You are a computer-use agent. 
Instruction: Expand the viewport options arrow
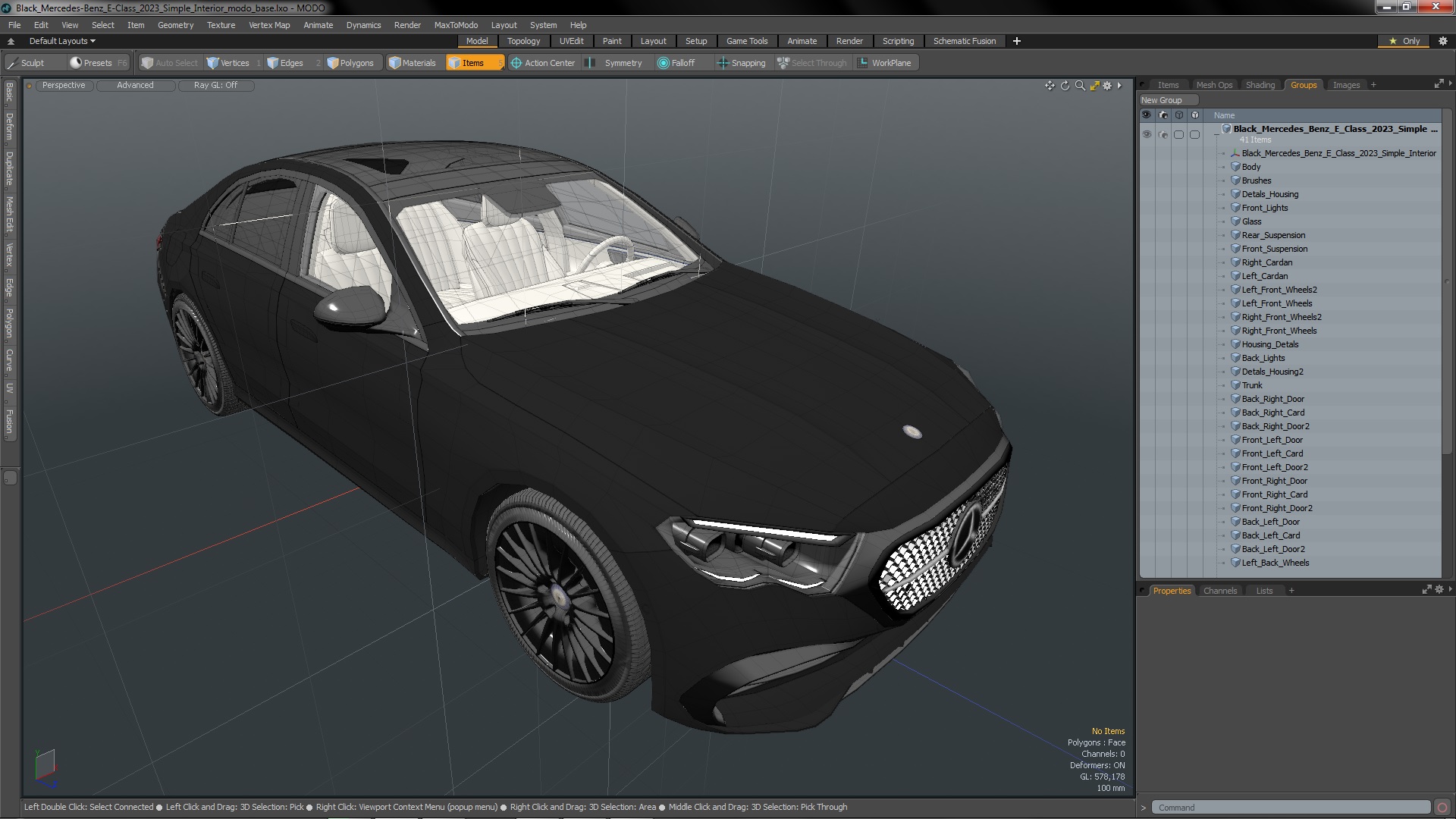click(1119, 86)
